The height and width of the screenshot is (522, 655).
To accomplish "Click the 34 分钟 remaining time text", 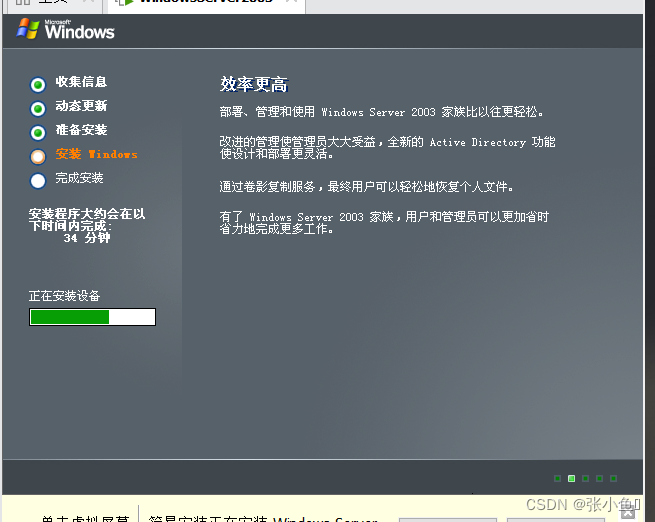I will [87, 238].
